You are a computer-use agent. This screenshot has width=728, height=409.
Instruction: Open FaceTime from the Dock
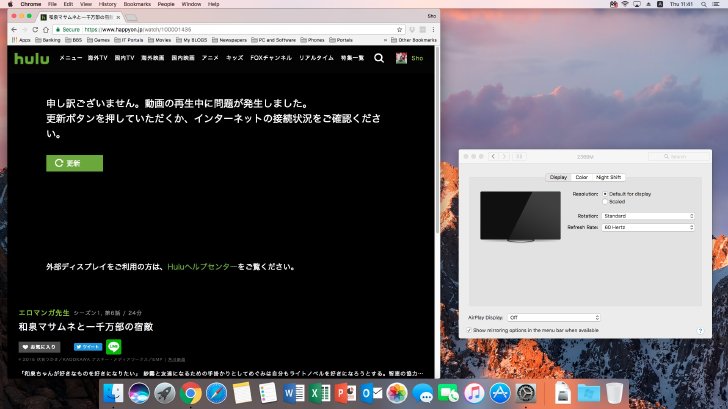[448, 393]
